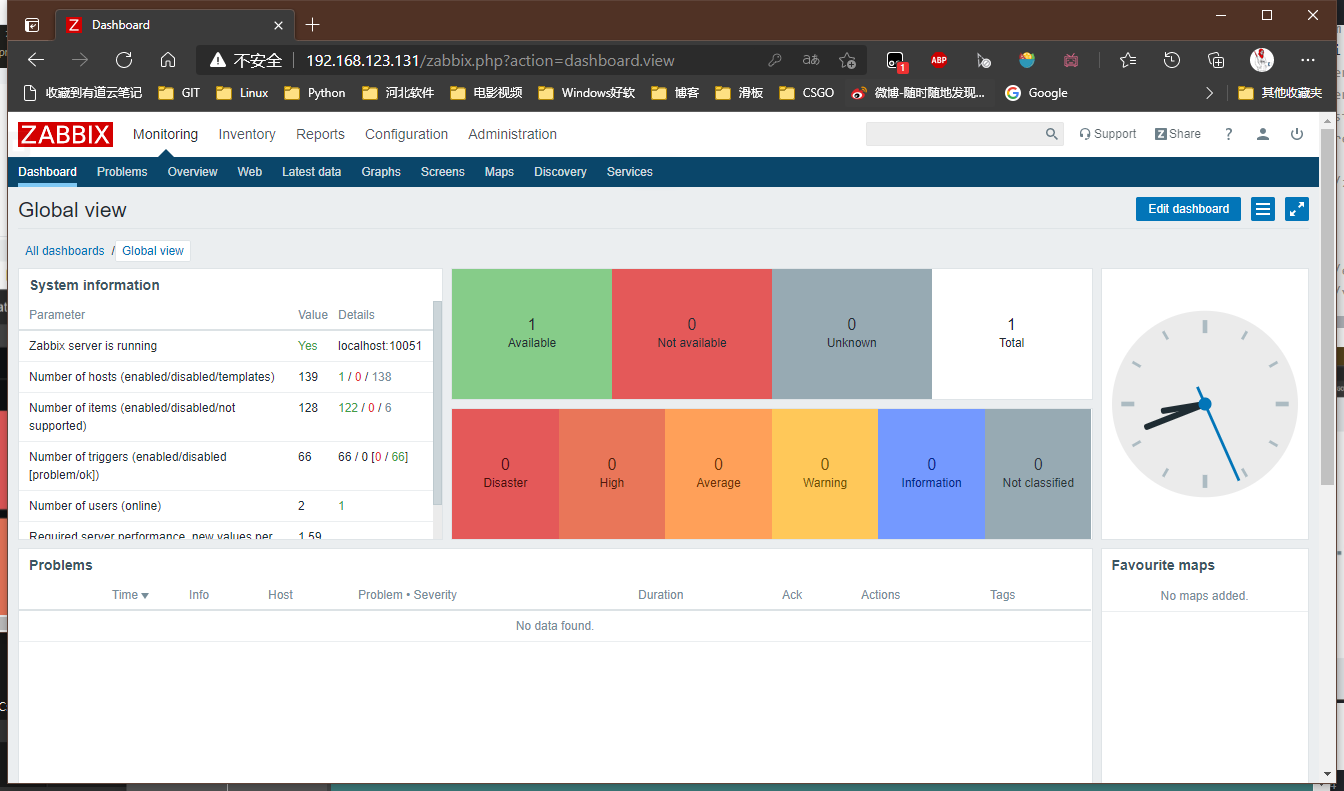Click the Unknown hosts tile
Screen dimensions: 1344x791
click(852, 334)
